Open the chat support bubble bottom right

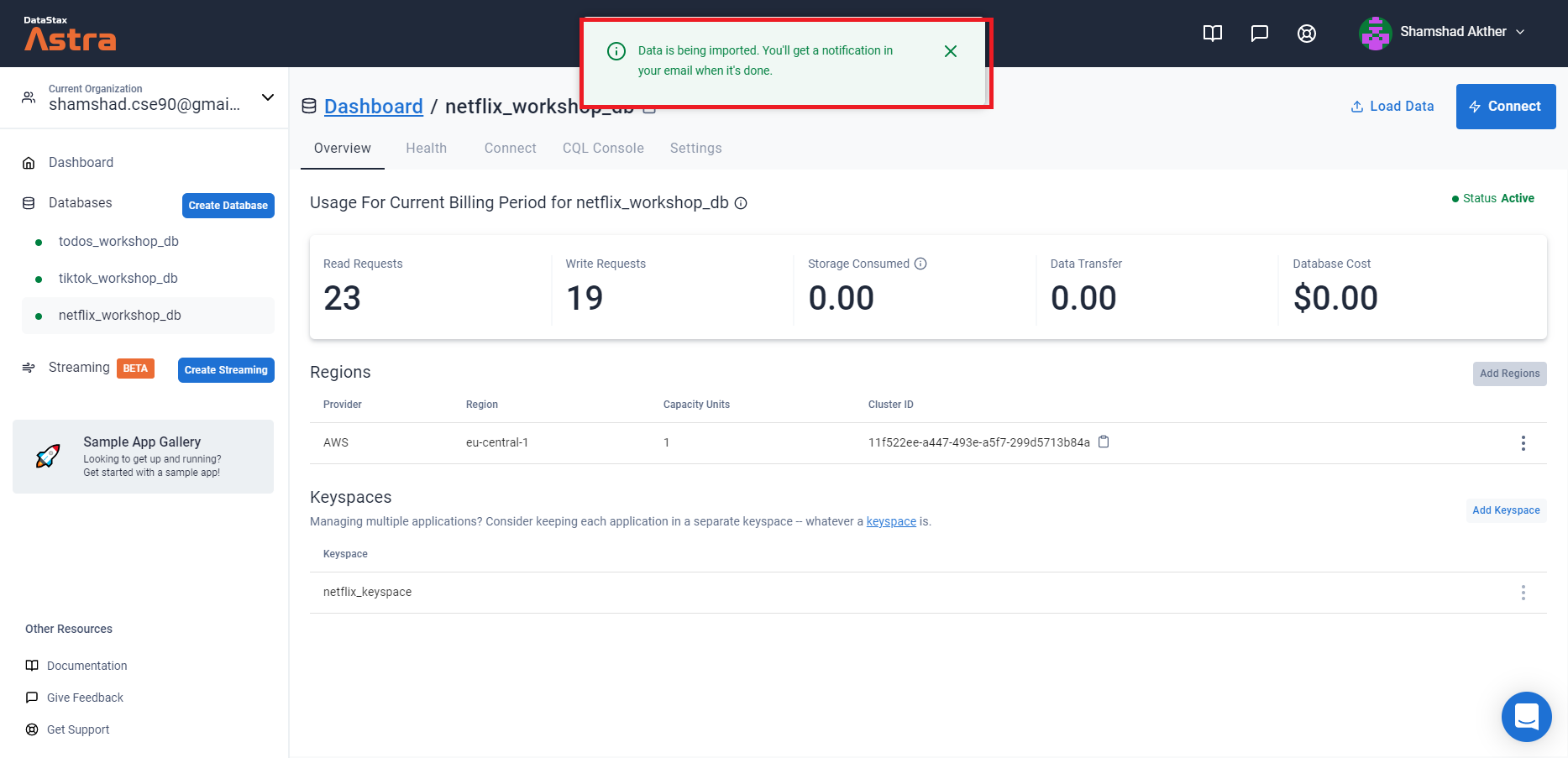[1526, 717]
